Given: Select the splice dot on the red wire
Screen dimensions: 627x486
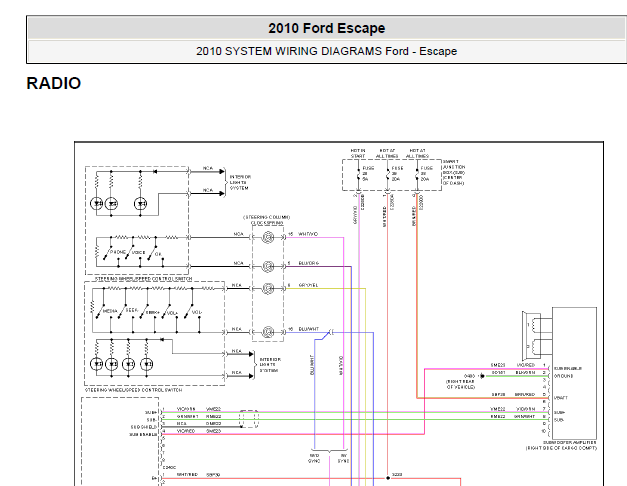Looking at the screenshot, I should (x=387, y=478).
